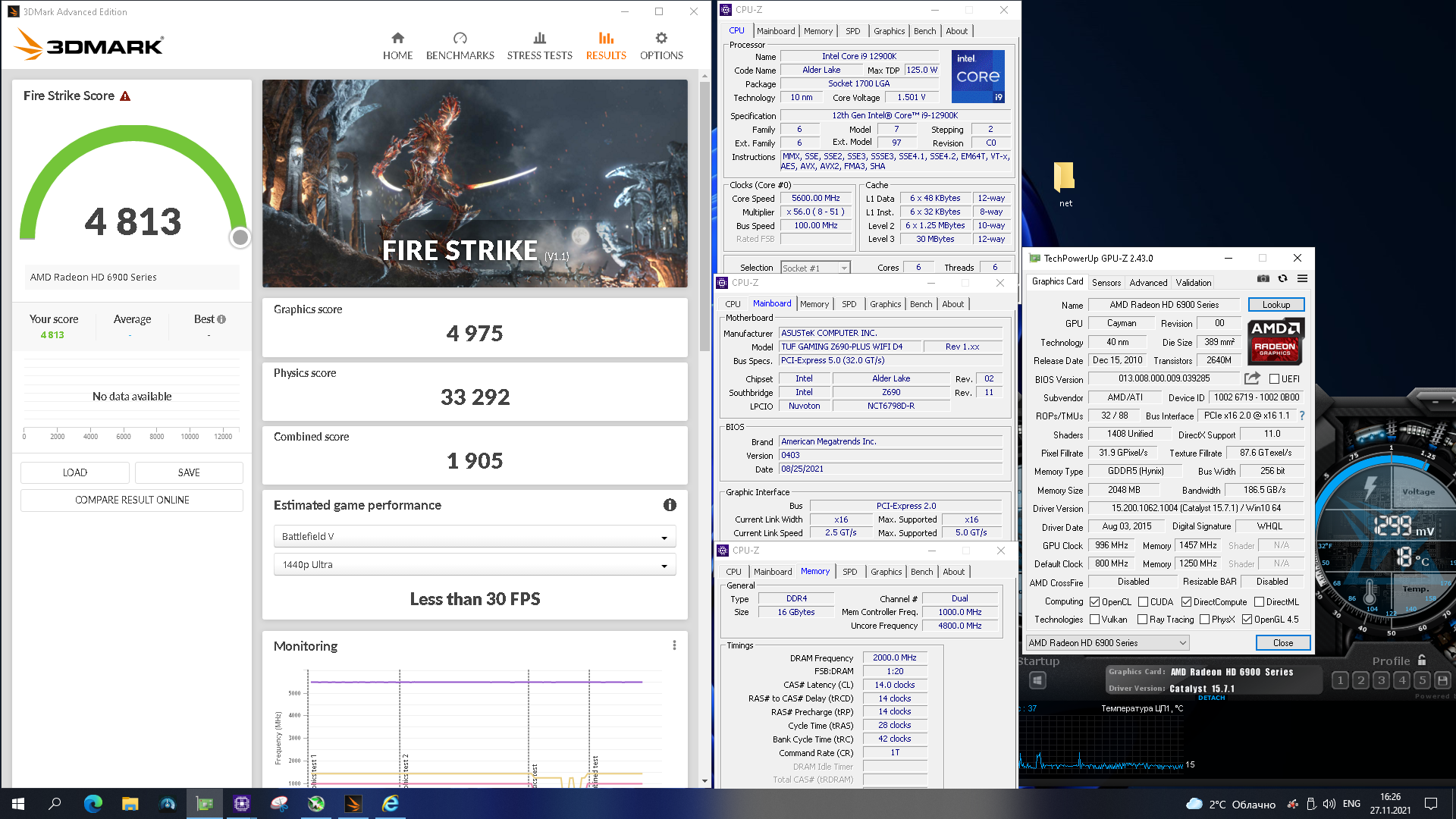
Task: Click info icon beside Best score
Action: 221,319
